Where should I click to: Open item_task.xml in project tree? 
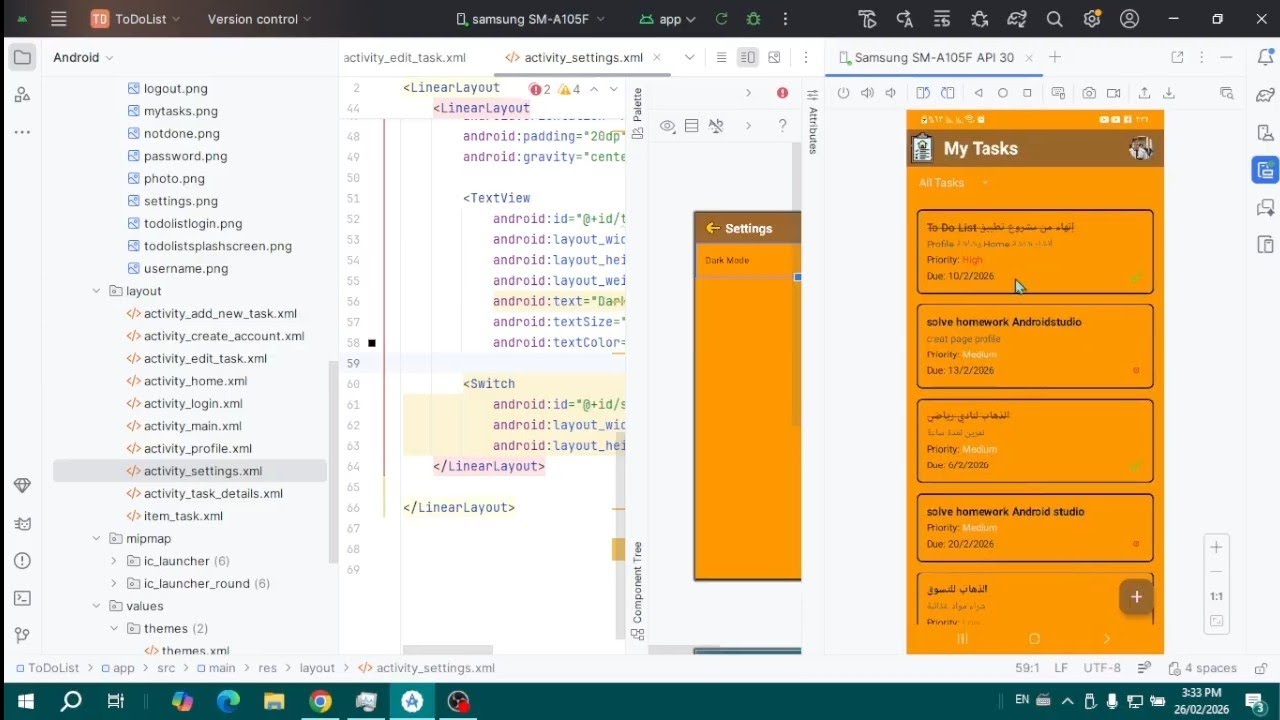tap(183, 516)
